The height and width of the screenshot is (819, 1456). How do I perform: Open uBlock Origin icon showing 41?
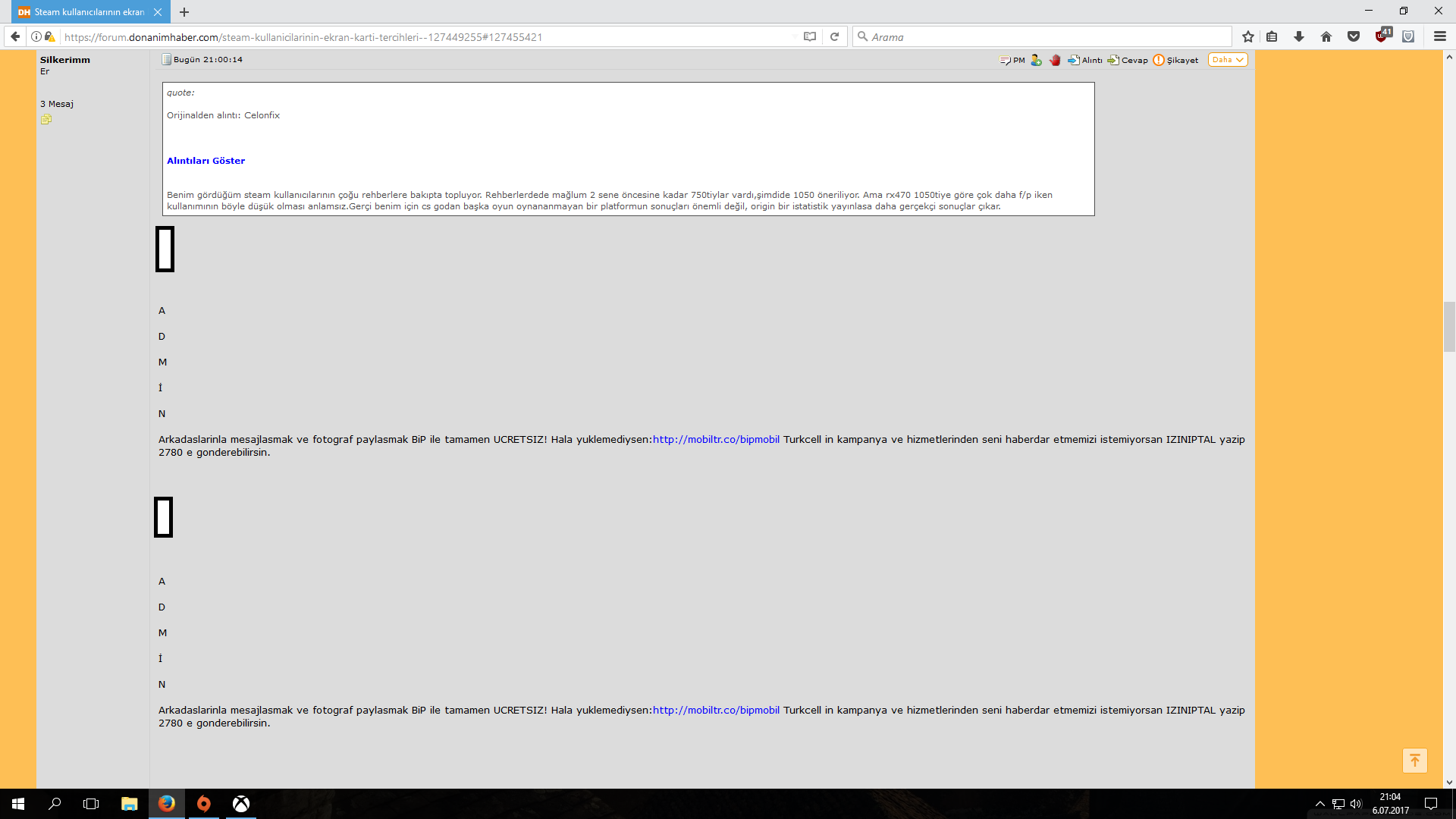[1383, 35]
